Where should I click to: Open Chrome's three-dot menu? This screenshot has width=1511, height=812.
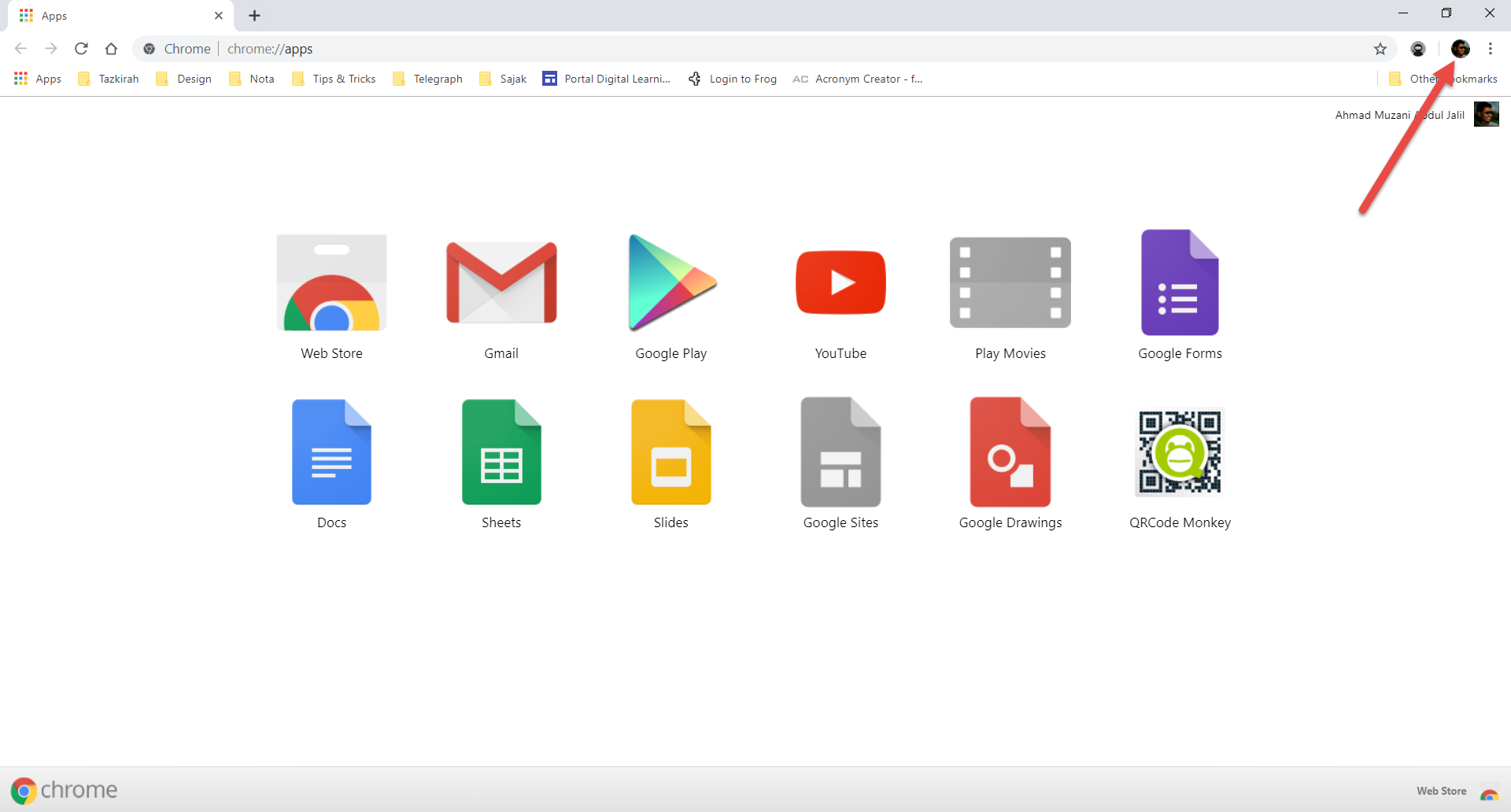pyautogui.click(x=1491, y=49)
